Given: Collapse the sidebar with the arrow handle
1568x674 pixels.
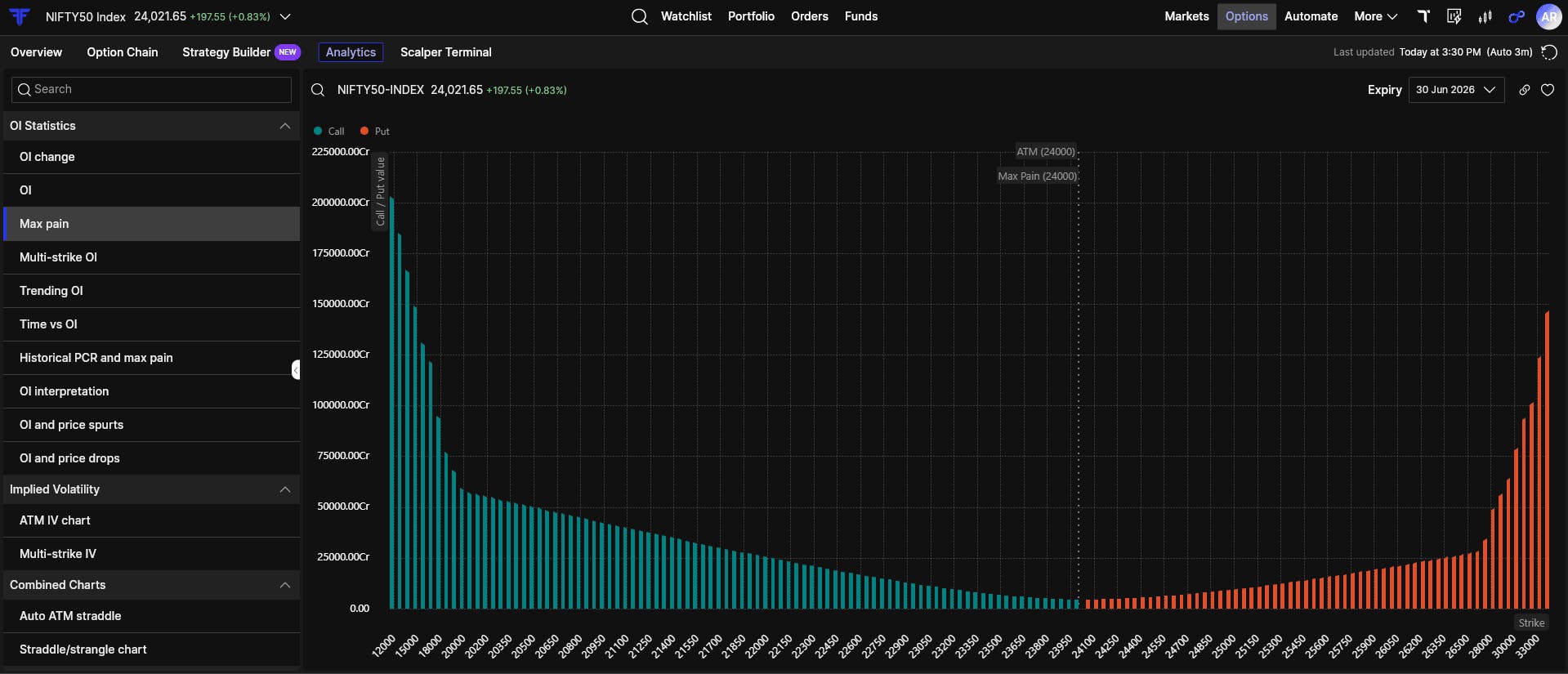Looking at the screenshot, I should [296, 370].
